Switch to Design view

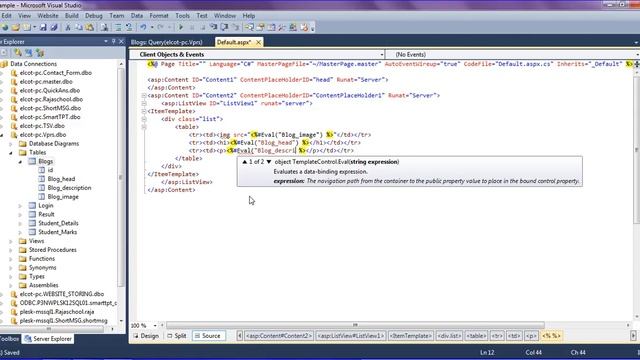(146, 336)
